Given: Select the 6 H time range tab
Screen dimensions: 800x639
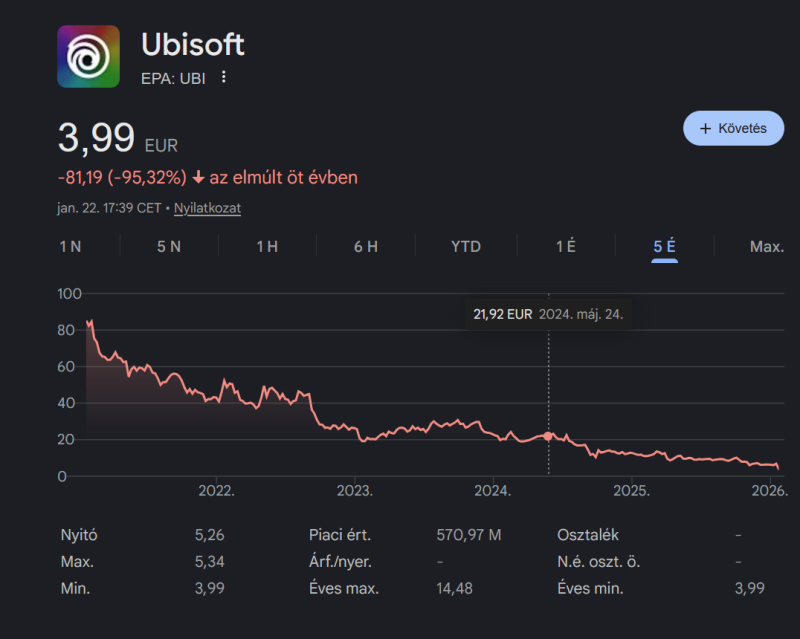Looking at the screenshot, I should pos(366,247).
